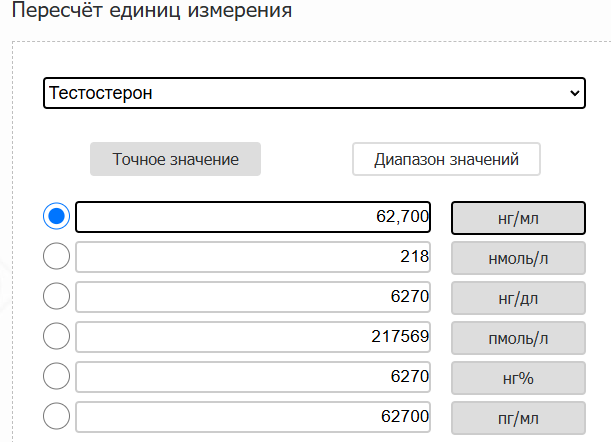Click the пг/мл unit button
This screenshot has height=442, width=611.
pos(518,418)
